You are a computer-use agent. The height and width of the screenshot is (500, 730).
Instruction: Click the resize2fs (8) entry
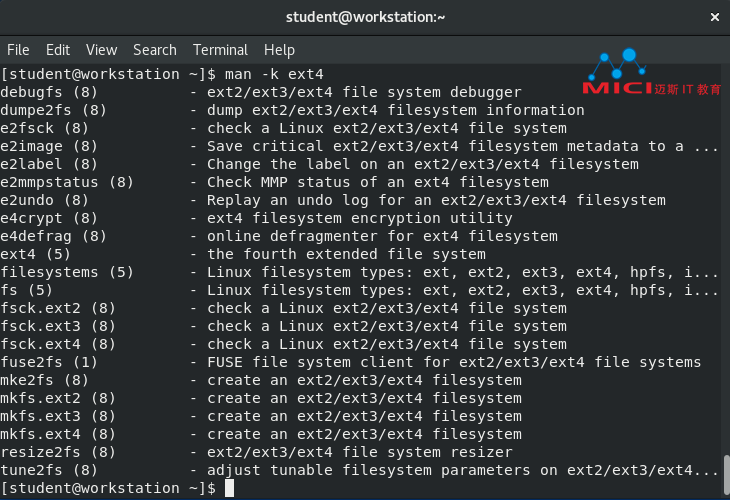point(58,452)
